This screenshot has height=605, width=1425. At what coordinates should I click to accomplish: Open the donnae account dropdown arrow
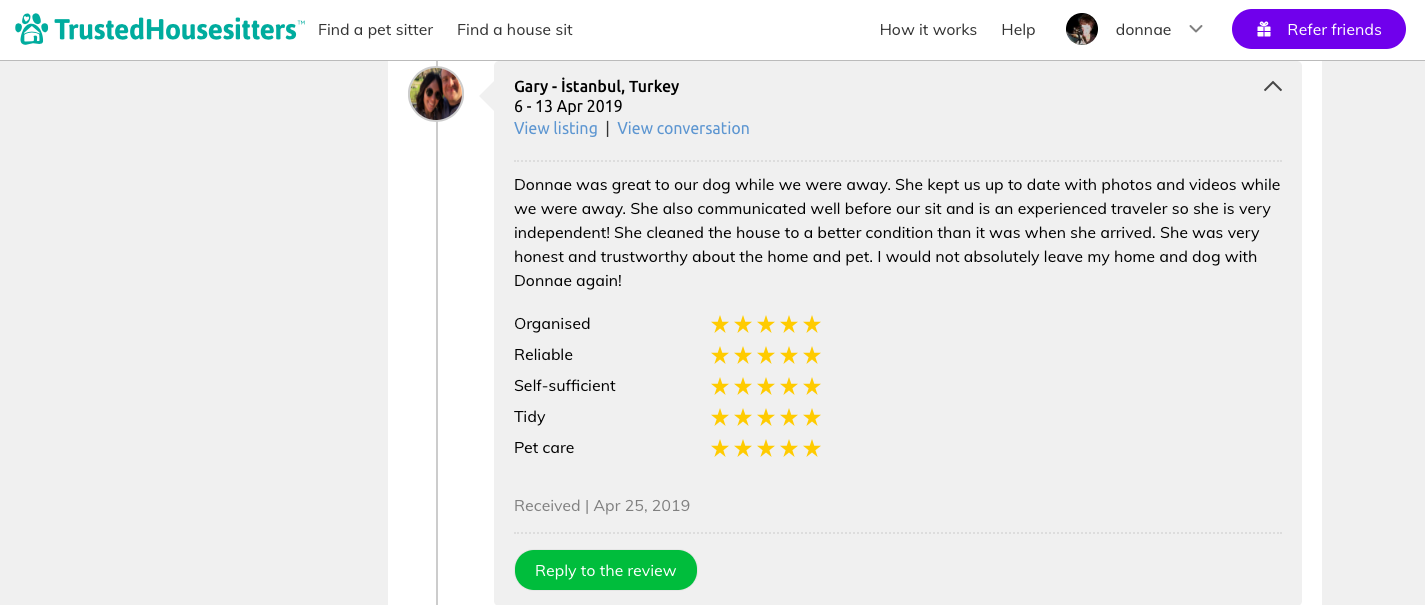pyautogui.click(x=1195, y=29)
